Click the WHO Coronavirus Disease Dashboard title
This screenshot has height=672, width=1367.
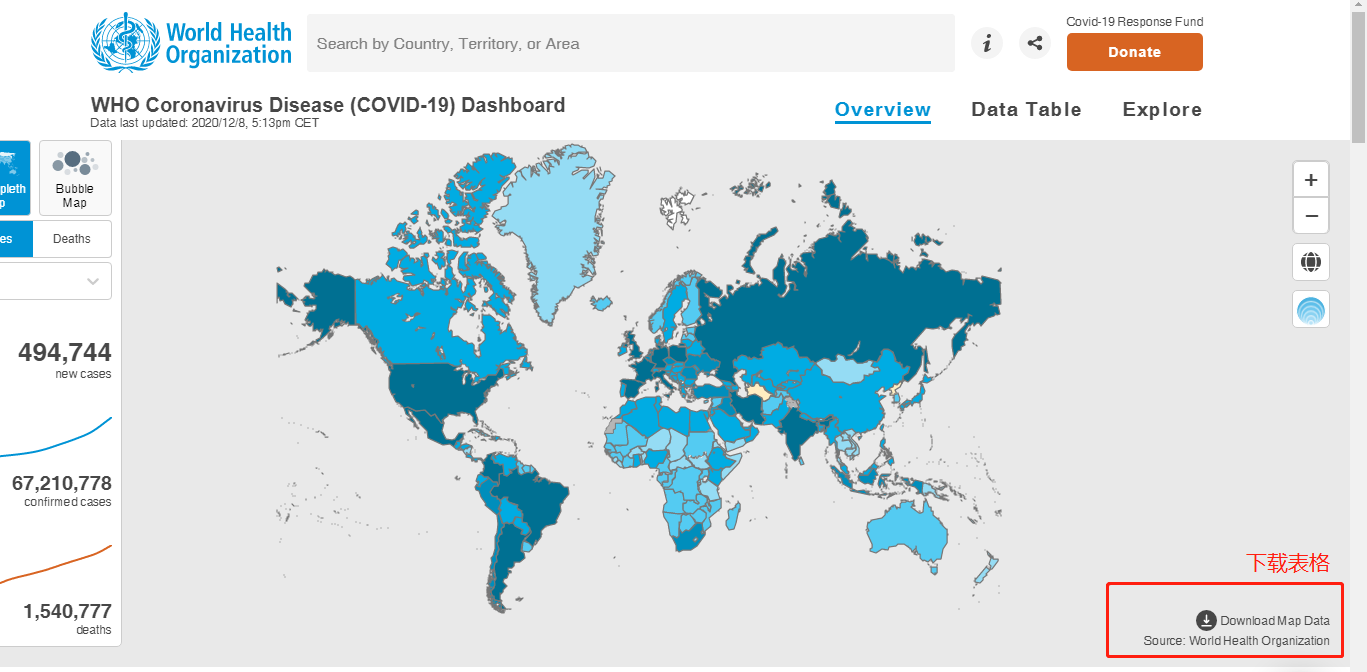point(328,105)
